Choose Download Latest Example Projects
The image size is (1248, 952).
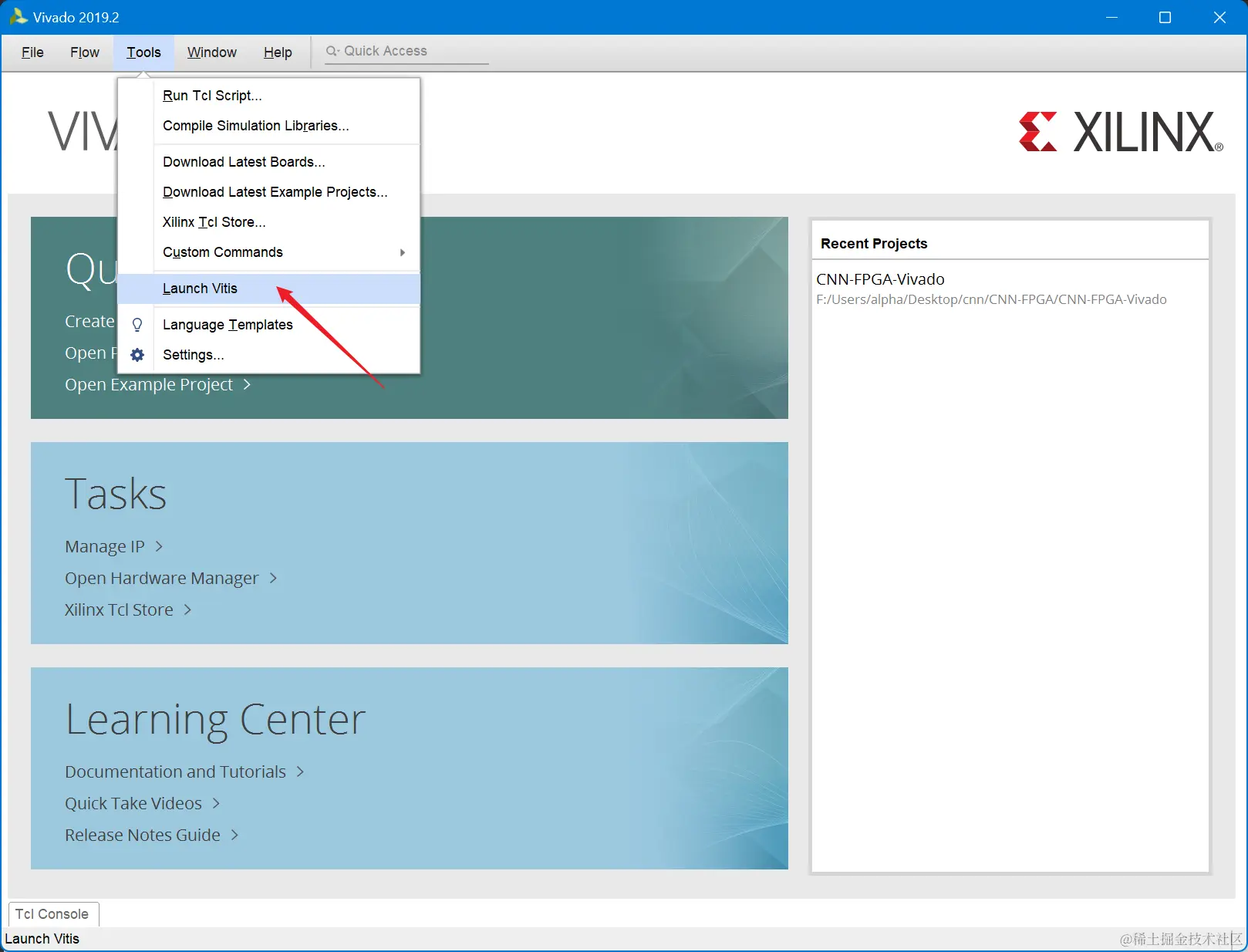(269, 192)
